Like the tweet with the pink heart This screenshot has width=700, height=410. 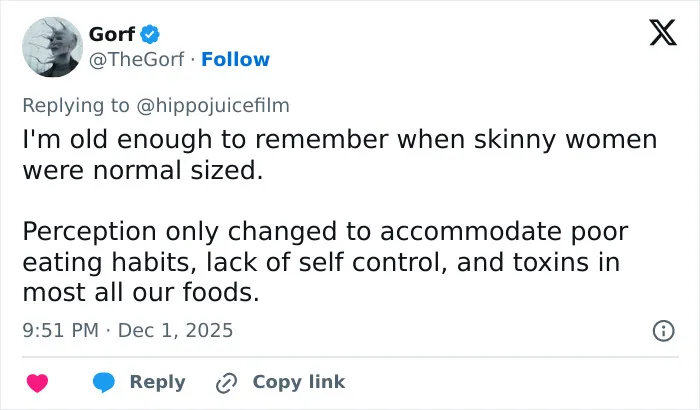tap(38, 383)
